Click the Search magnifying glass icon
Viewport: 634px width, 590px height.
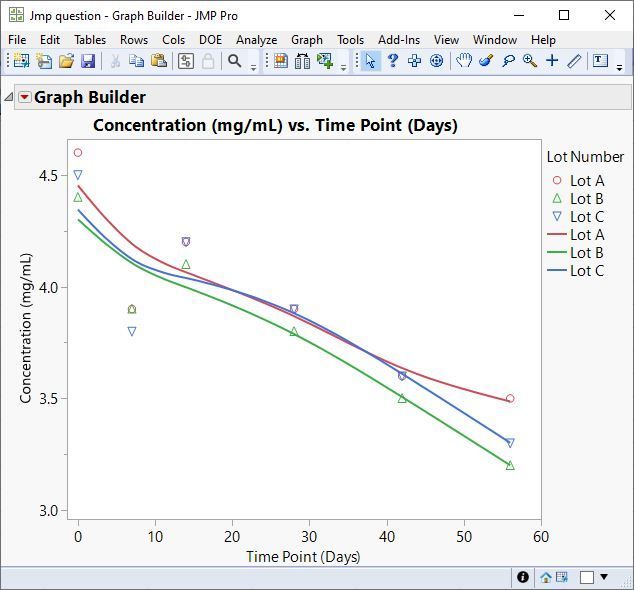coord(235,61)
